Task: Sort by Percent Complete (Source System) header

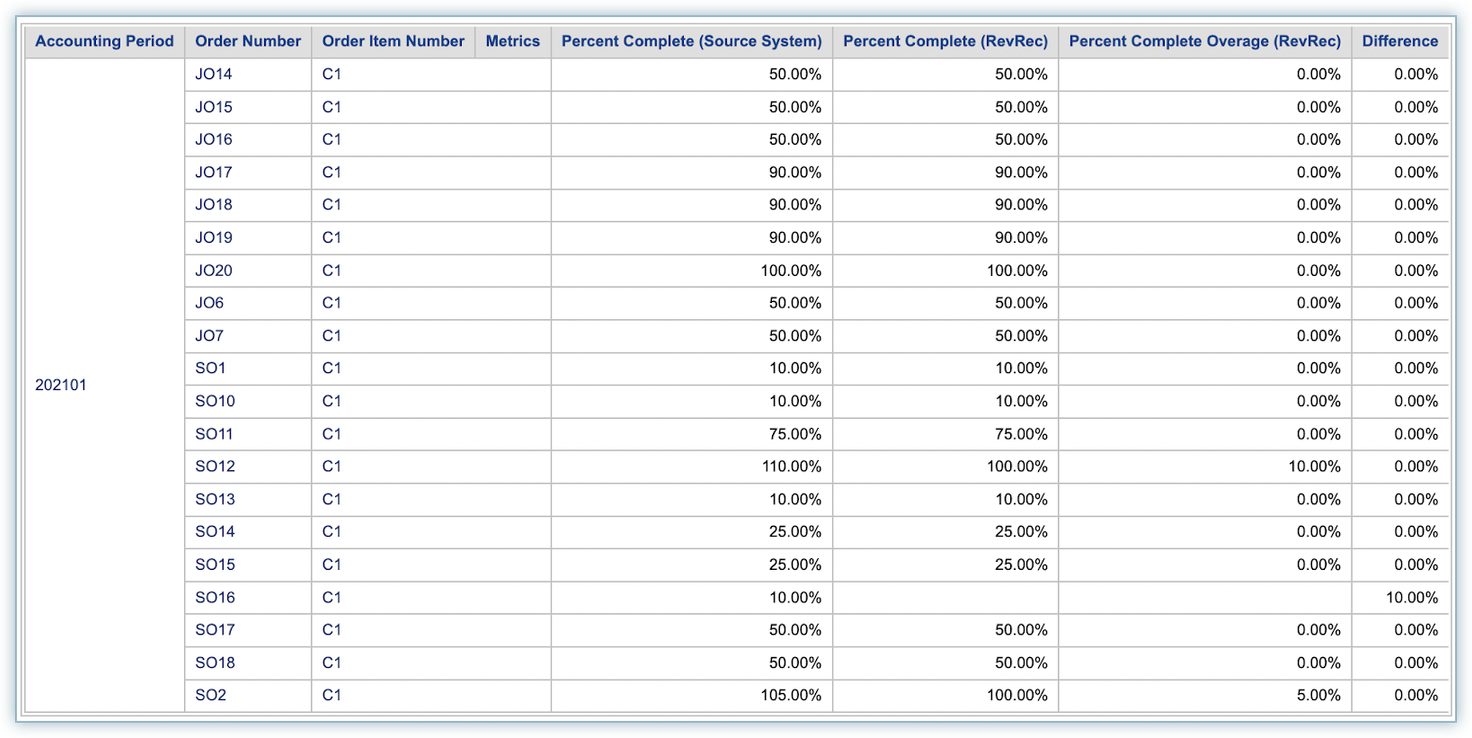Action: click(x=691, y=41)
